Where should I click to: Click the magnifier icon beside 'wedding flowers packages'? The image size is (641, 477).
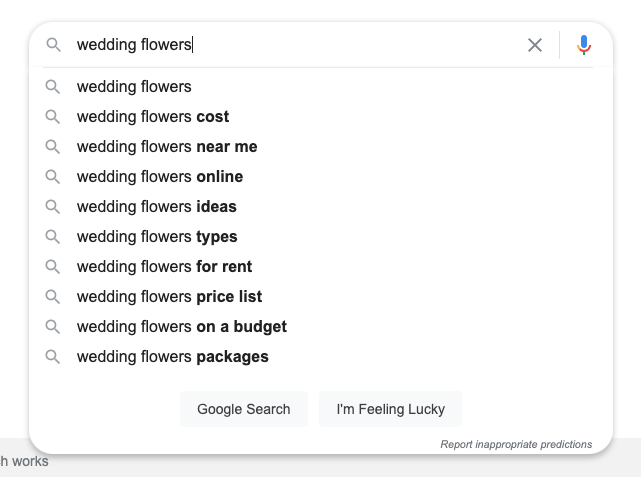click(x=53, y=357)
